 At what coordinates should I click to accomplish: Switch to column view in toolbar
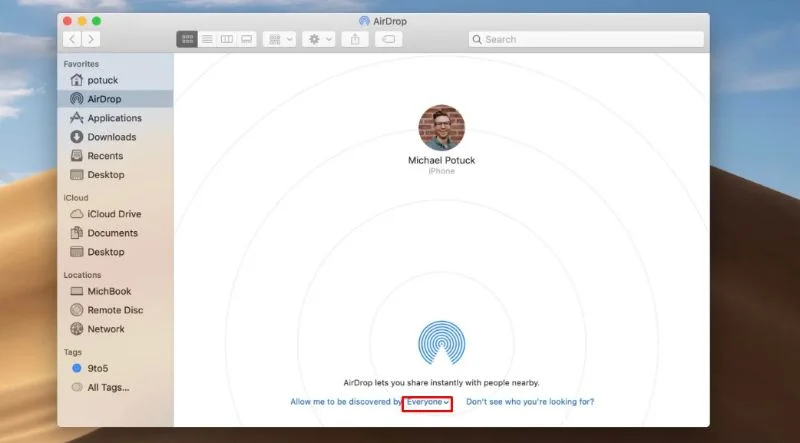[x=227, y=39]
